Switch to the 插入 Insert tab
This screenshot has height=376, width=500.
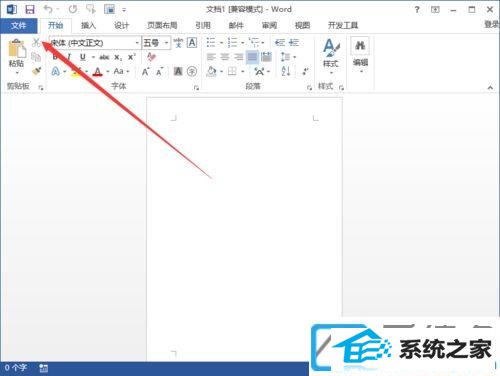coord(88,25)
